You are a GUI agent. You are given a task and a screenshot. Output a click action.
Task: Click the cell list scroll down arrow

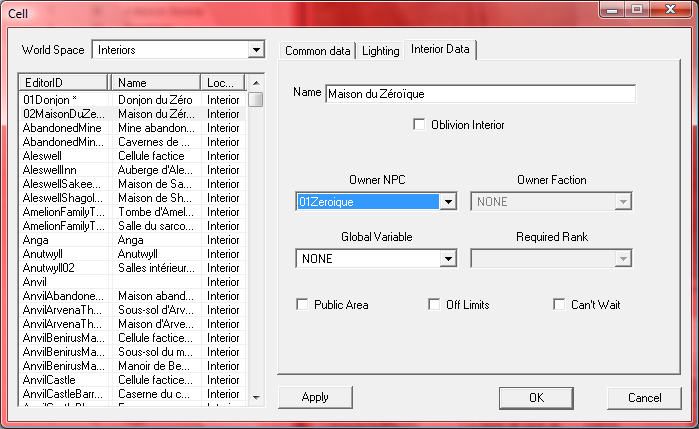pos(256,397)
